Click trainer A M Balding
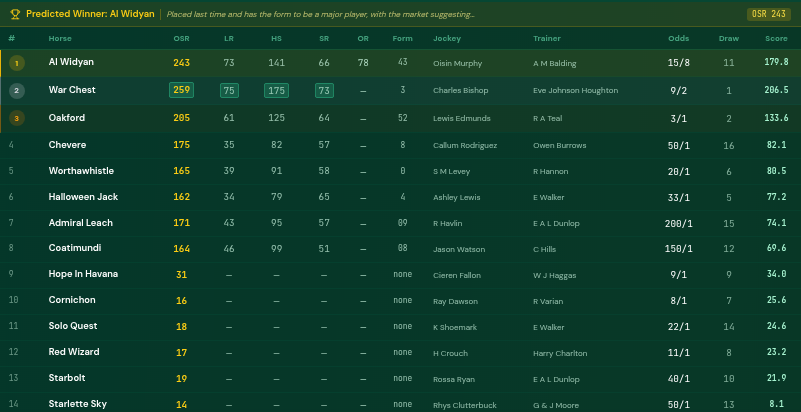The height and width of the screenshot is (412, 801). [x=555, y=64]
